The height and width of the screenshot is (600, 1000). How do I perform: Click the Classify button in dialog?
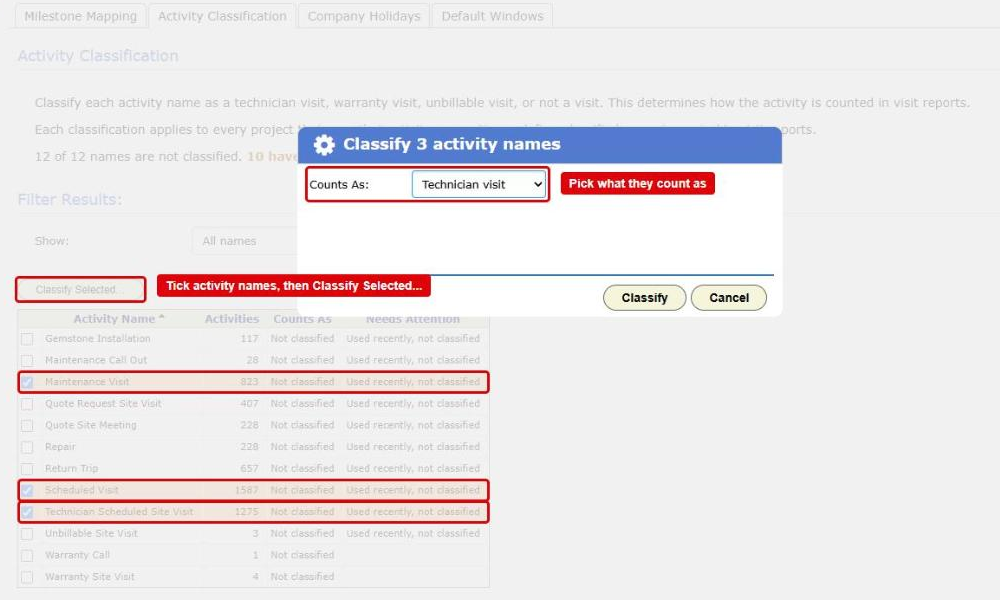click(x=644, y=298)
